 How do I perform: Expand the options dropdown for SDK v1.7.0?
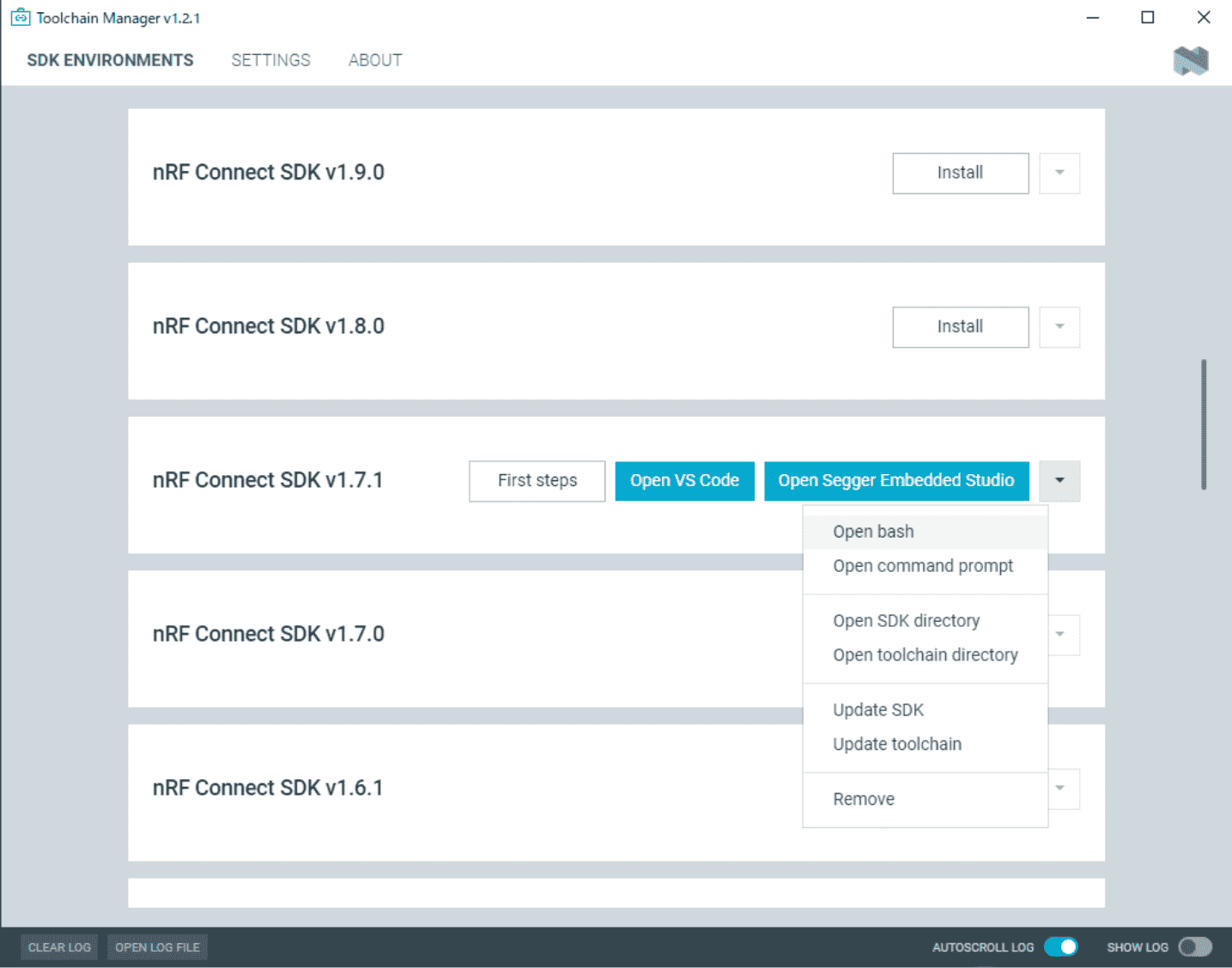tap(1059, 635)
